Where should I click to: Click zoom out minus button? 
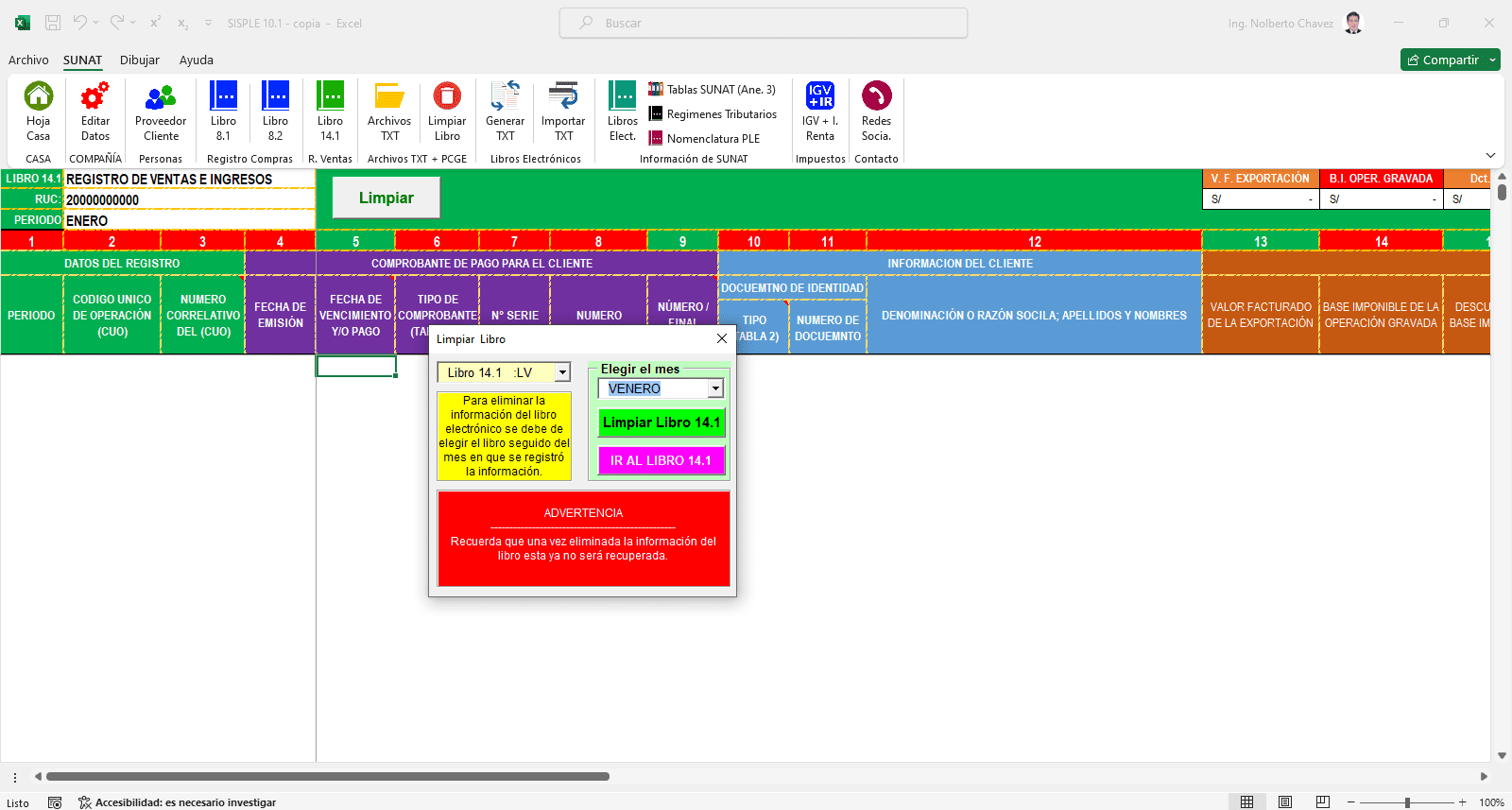point(1351,802)
